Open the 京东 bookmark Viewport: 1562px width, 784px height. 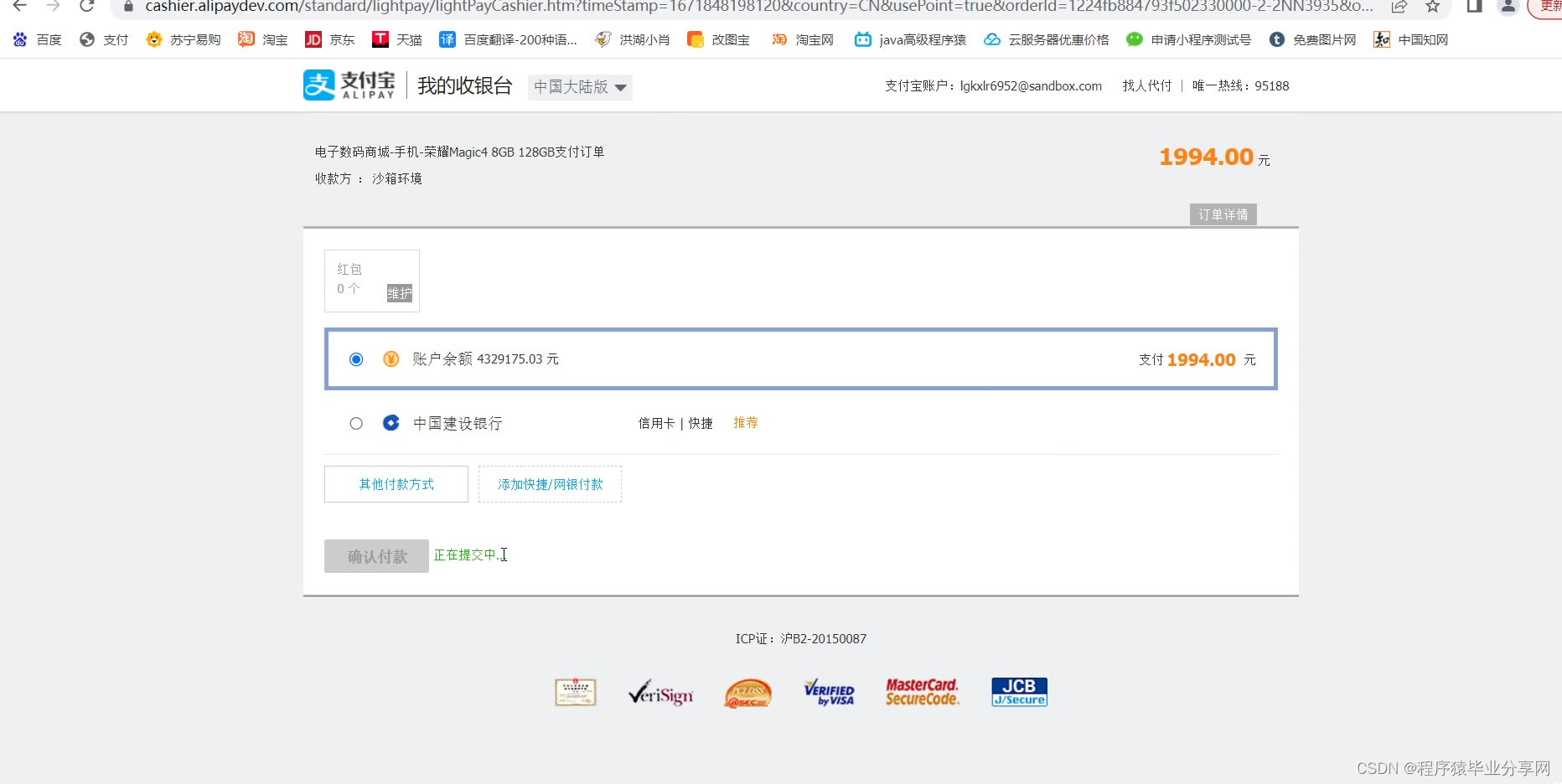(x=330, y=39)
